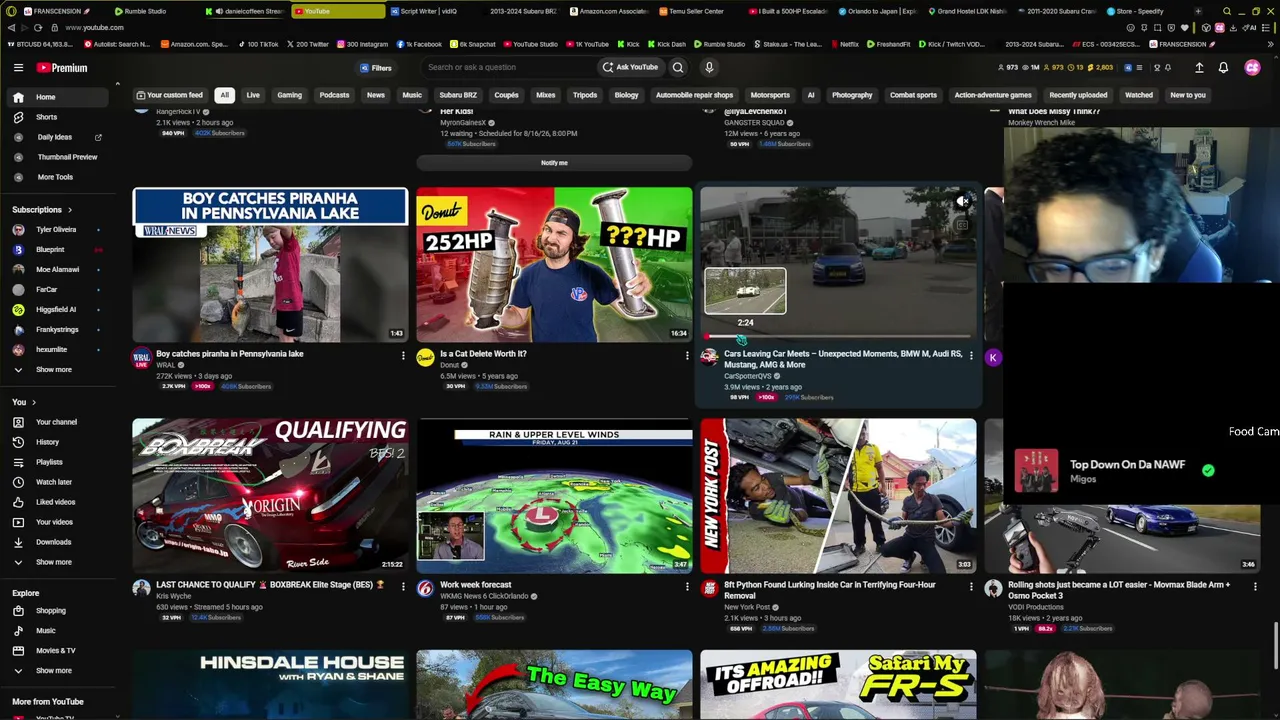1280x720 pixels.
Task: Switch to the Store - Speedify tab
Action: click(x=1135, y=11)
